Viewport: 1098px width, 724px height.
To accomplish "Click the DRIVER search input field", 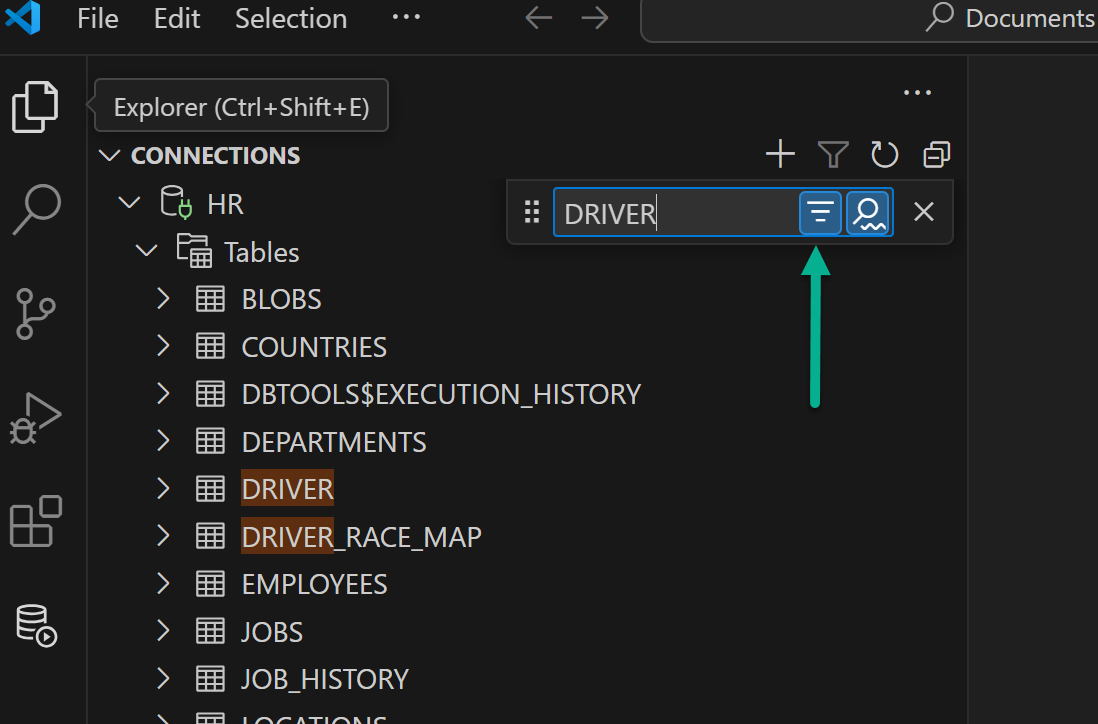I will 675,213.
